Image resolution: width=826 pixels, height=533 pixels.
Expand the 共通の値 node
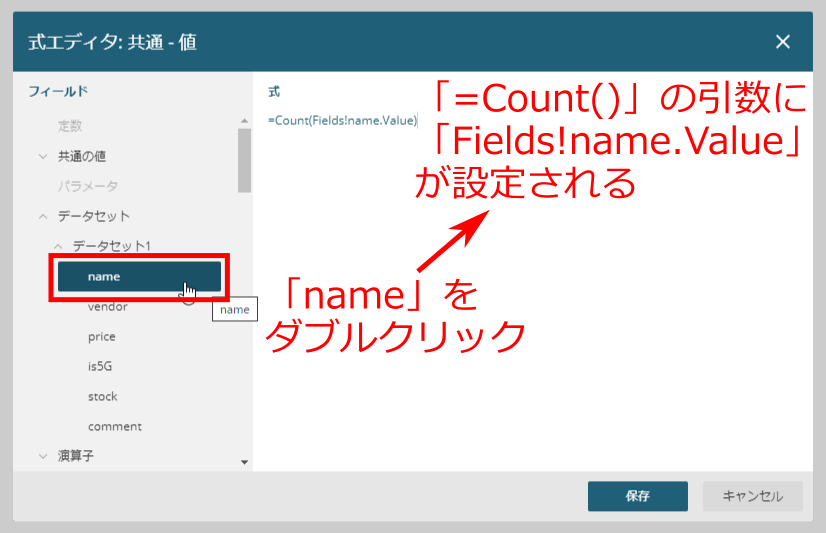pyautogui.click(x=43, y=156)
